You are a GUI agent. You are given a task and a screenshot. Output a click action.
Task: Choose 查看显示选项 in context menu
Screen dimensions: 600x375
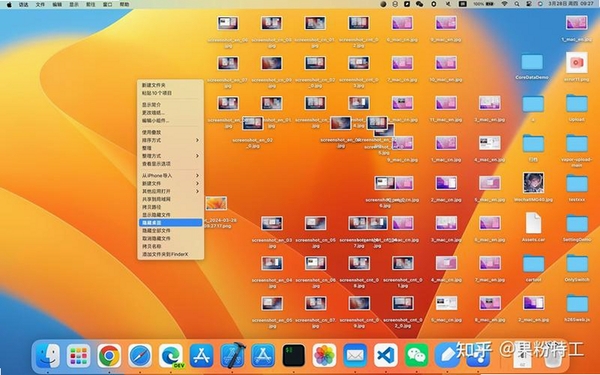[x=171, y=164]
